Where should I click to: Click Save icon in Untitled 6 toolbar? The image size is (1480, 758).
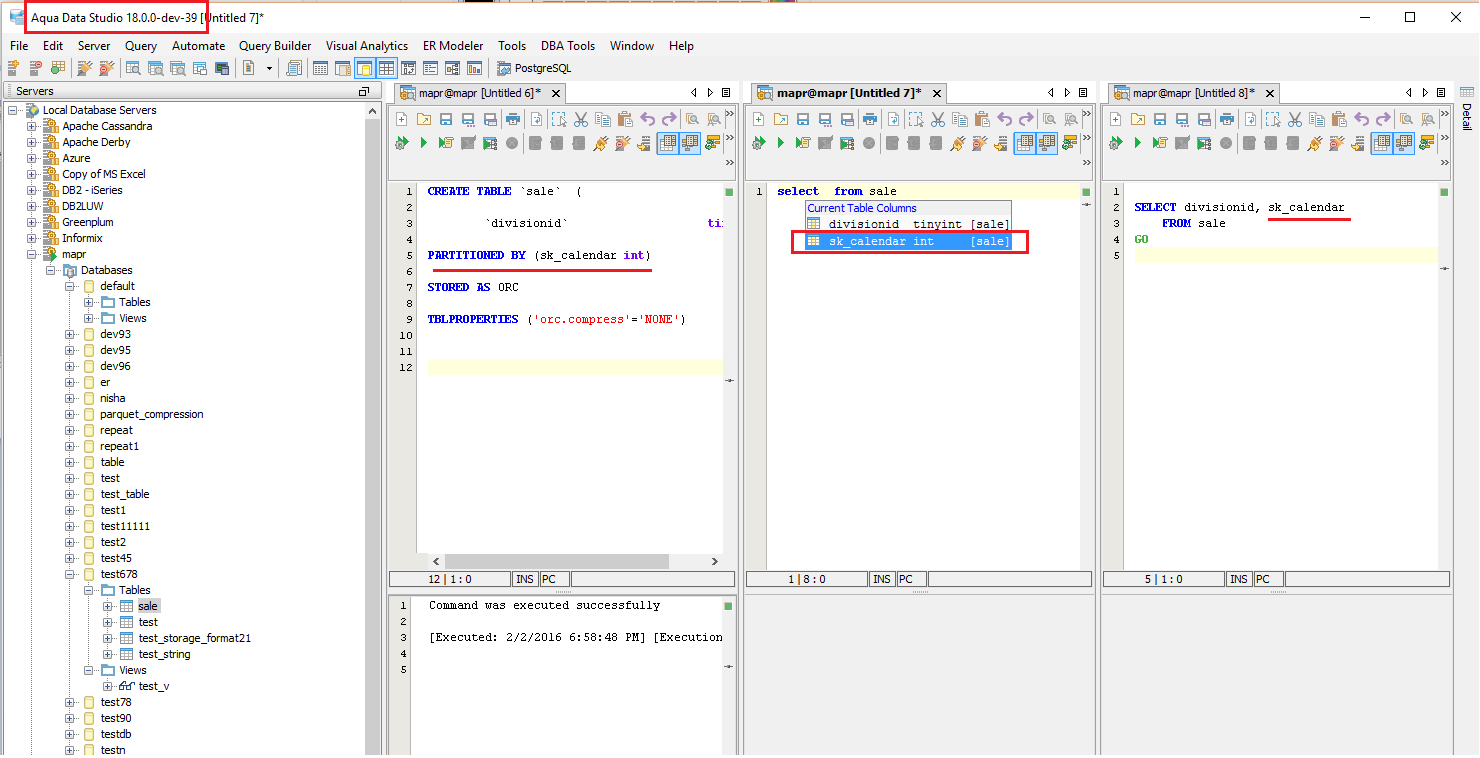(x=446, y=119)
